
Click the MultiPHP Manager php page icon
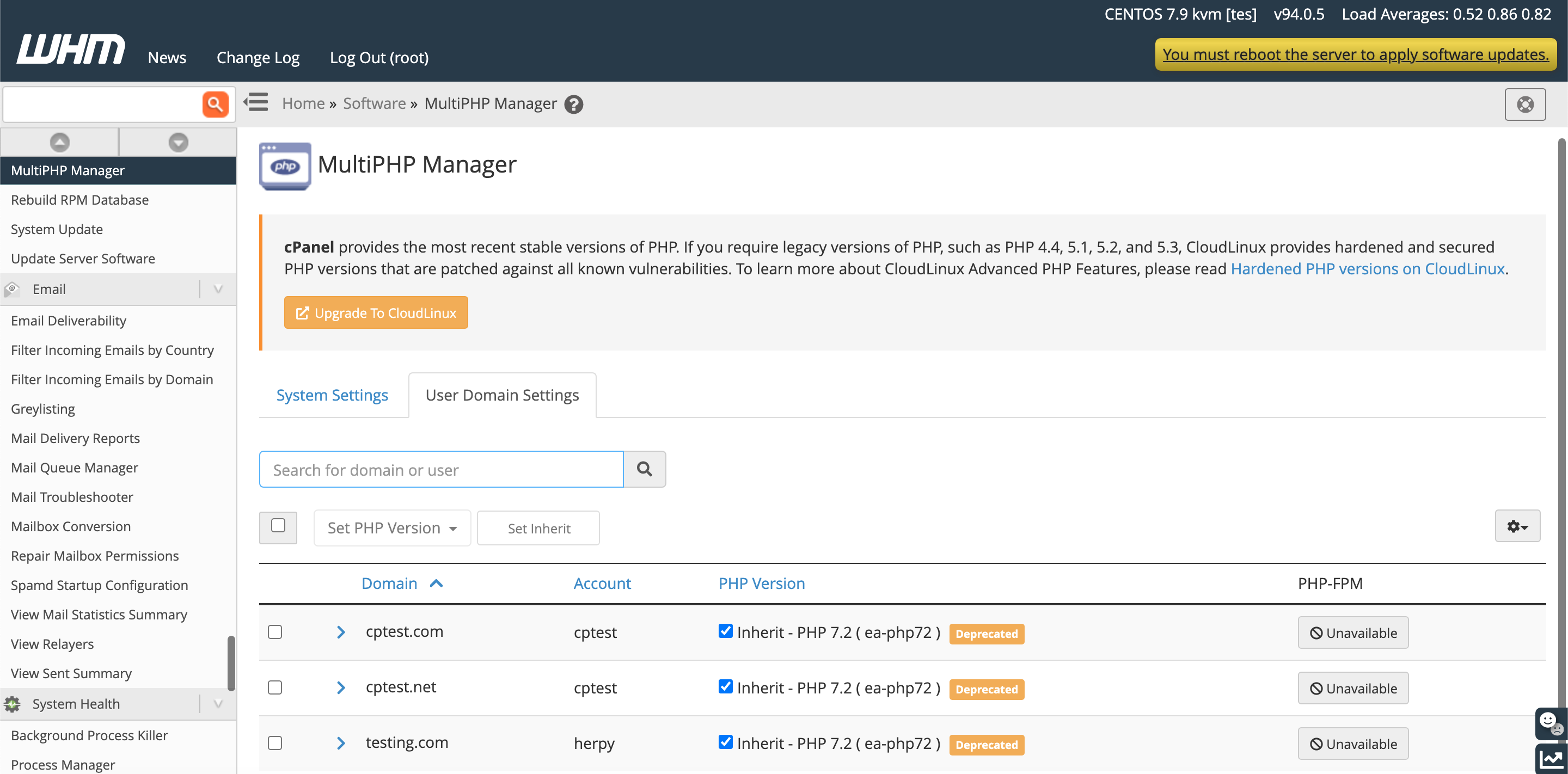[285, 165]
